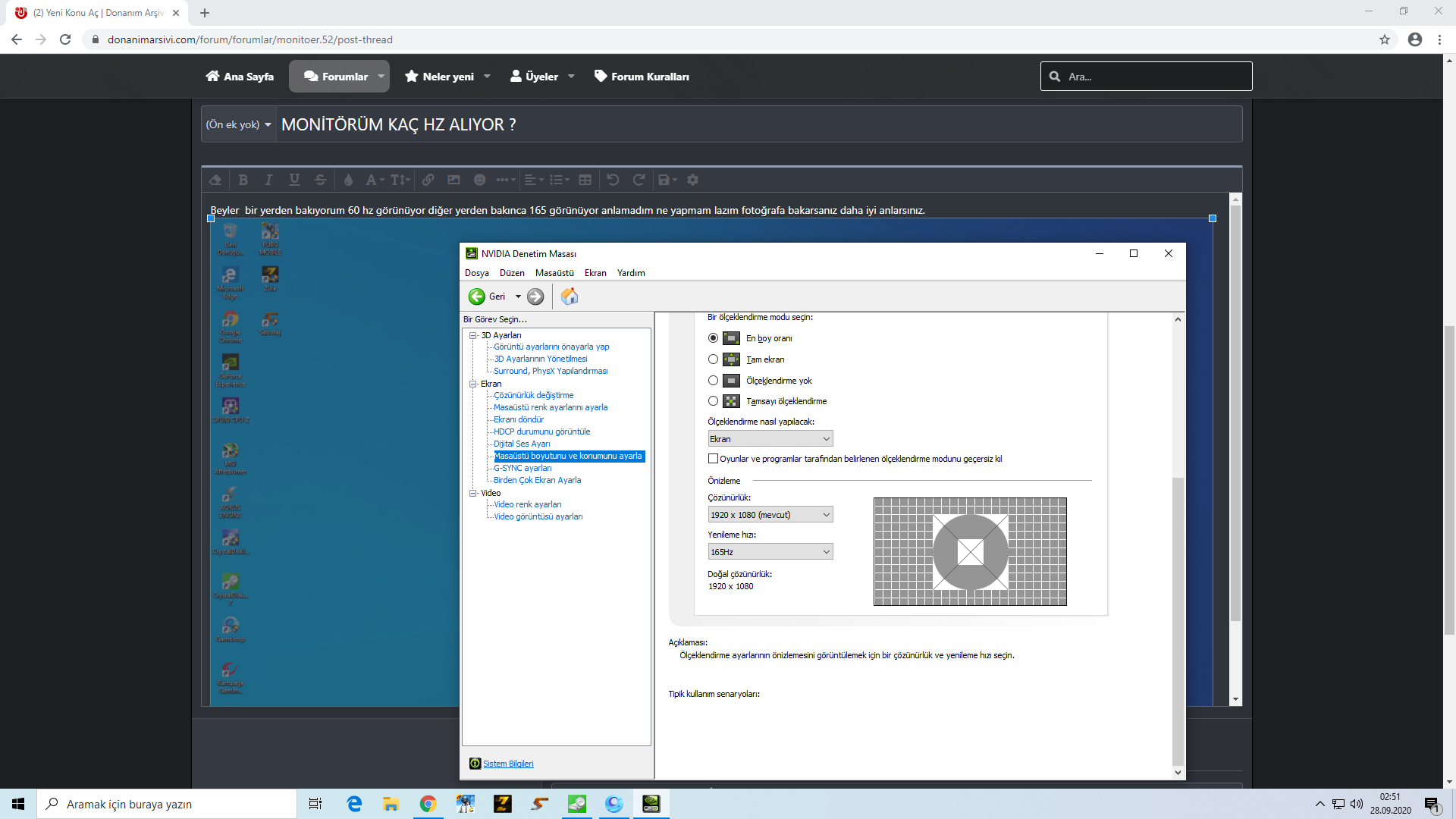Click the redo icon in editor toolbar
Screen dimensions: 1456x819
point(639,180)
